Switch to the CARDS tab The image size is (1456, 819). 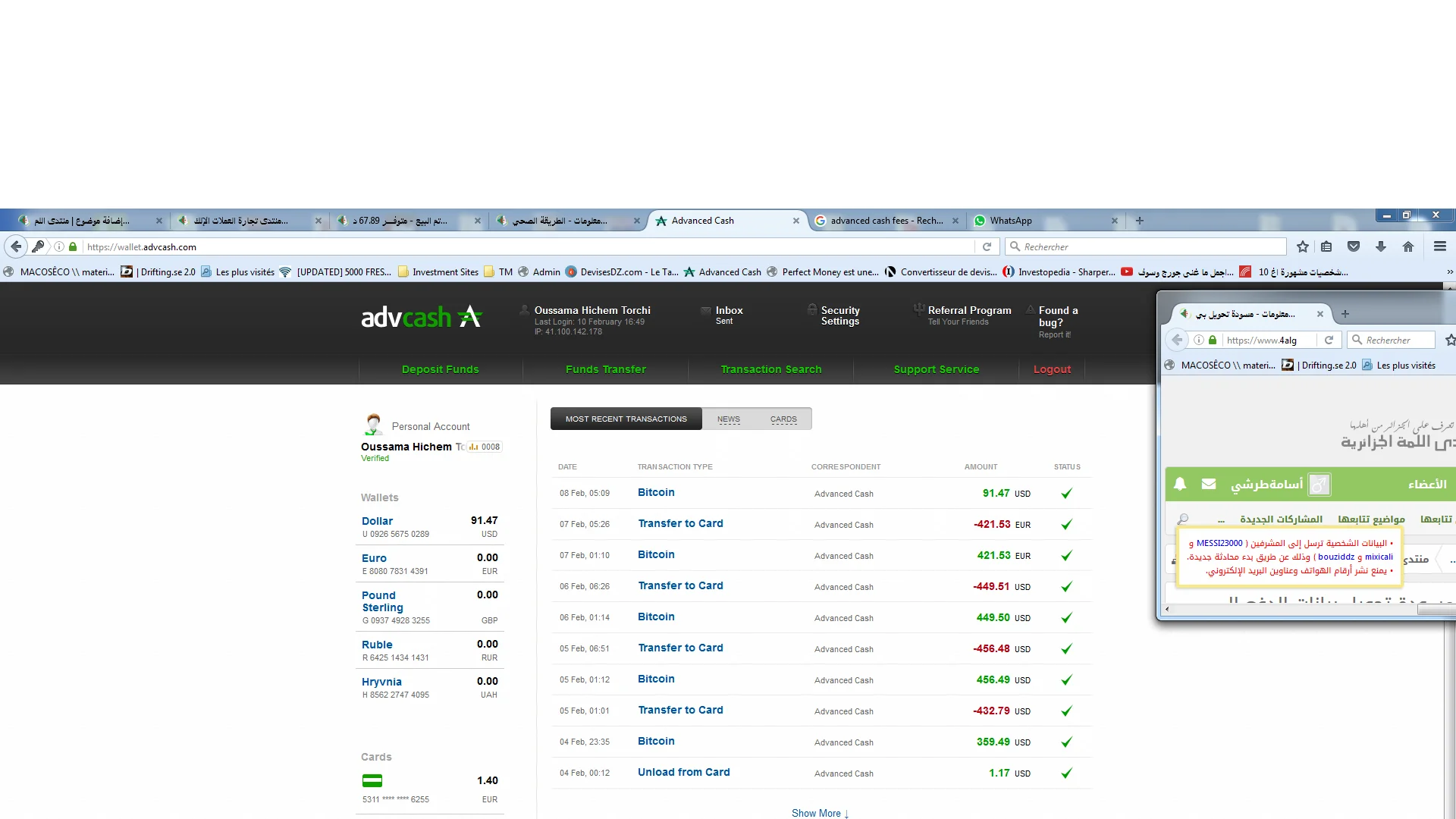[x=783, y=419]
